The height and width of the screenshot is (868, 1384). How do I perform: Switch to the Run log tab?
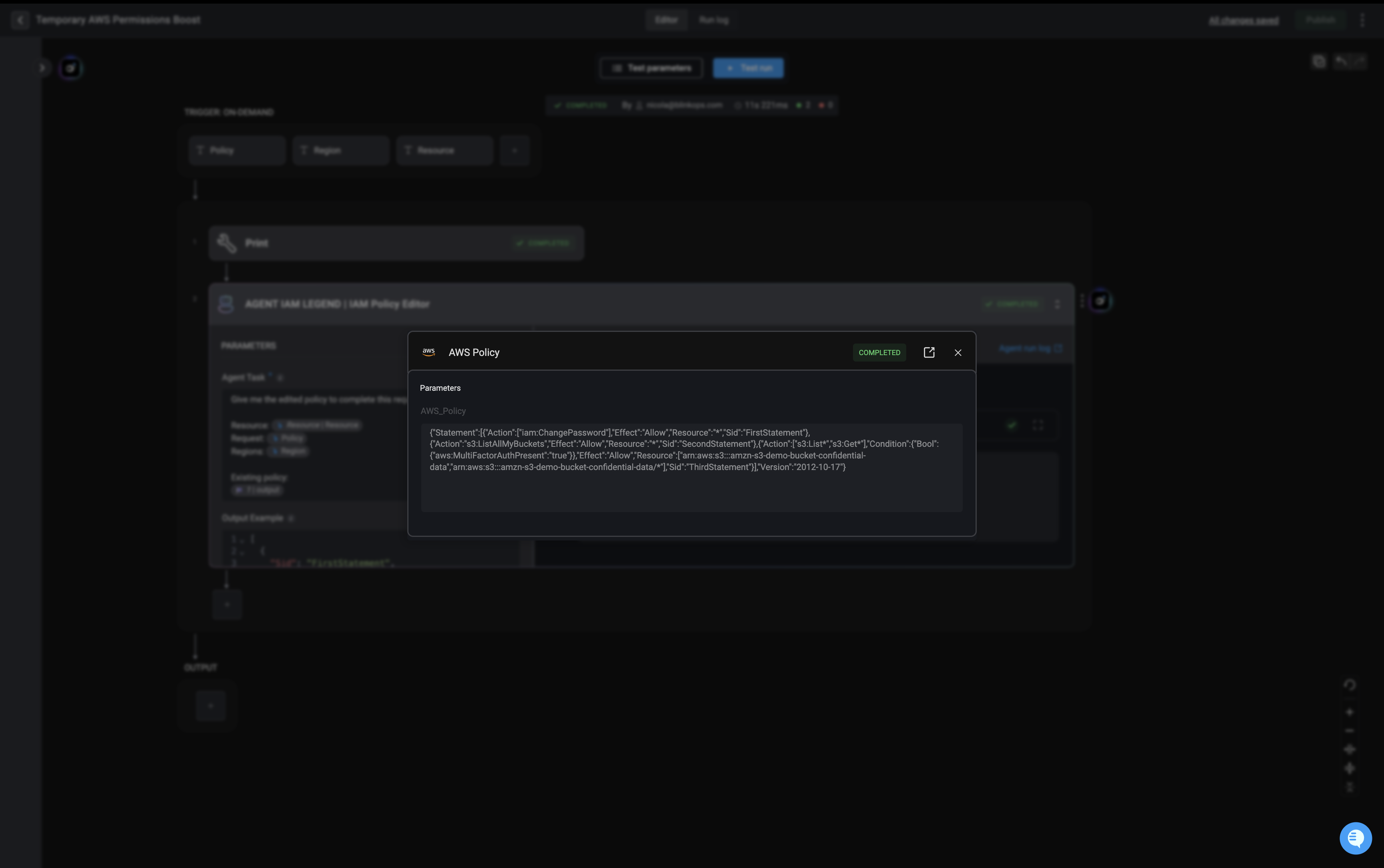click(714, 20)
